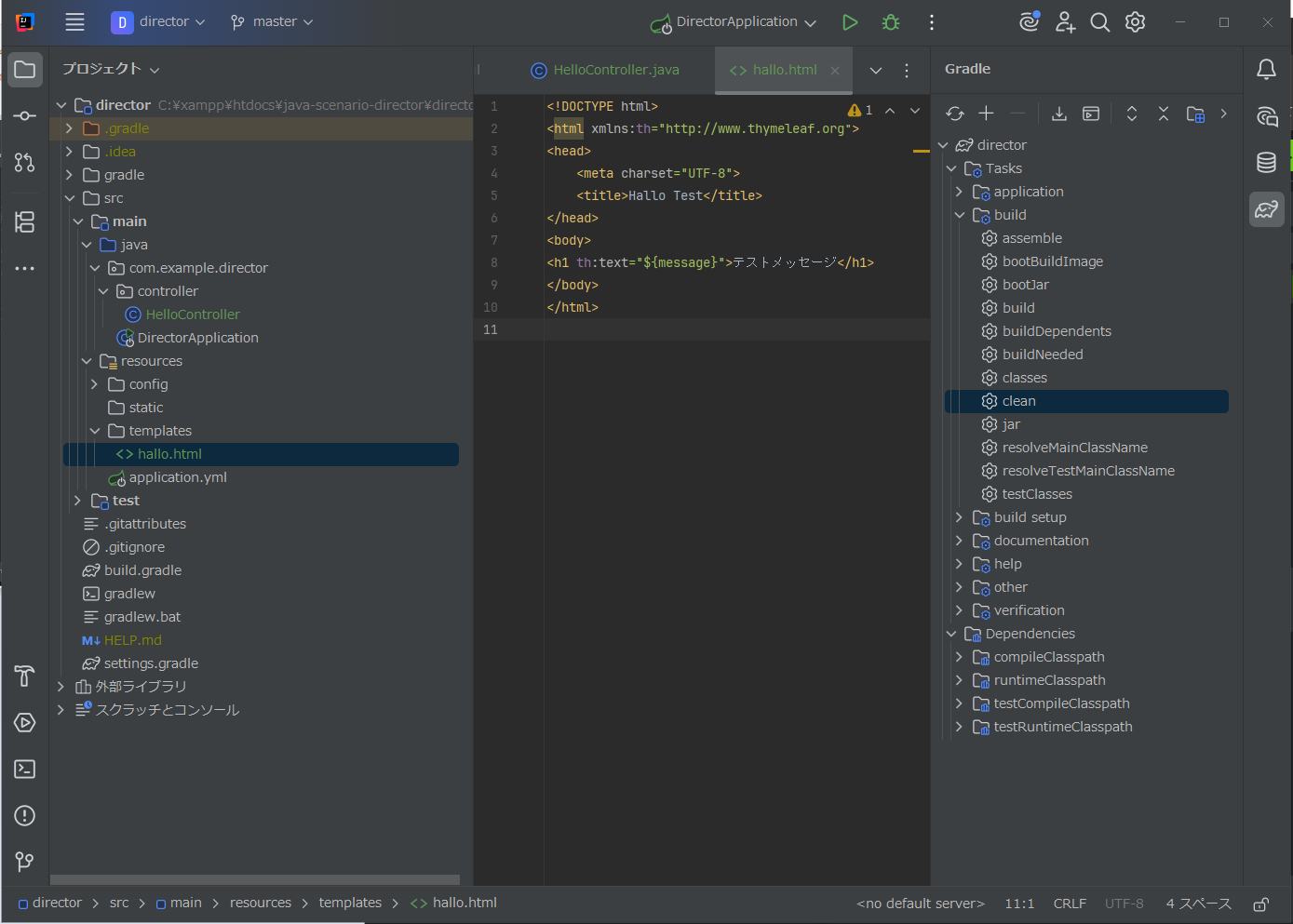Select build.gradle in project tree
This screenshot has width=1293, height=924.
[x=142, y=570]
